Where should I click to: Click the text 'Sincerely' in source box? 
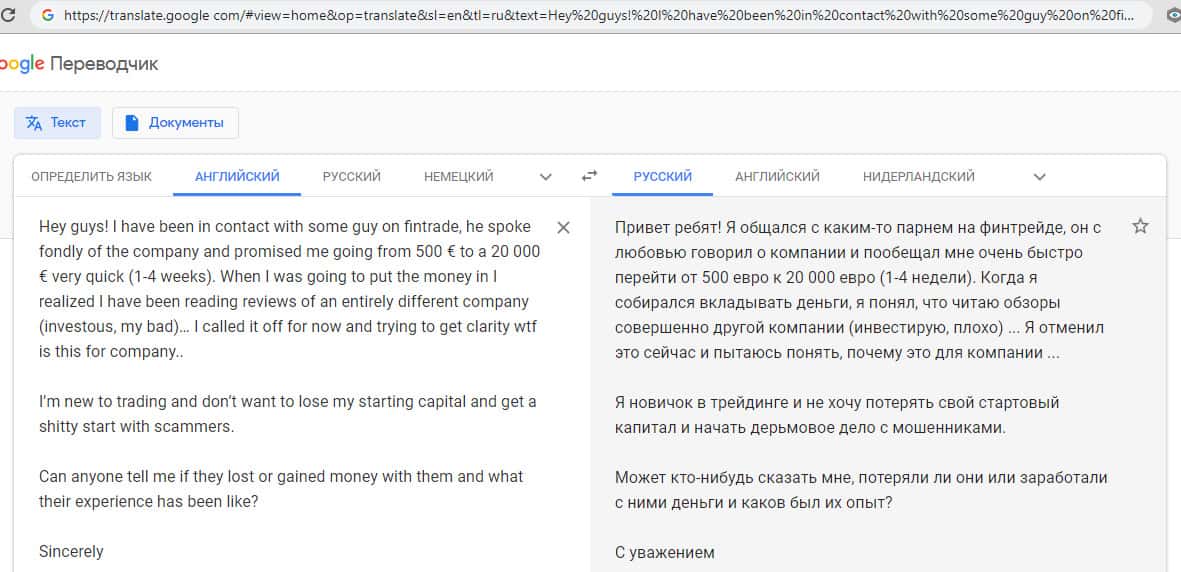(x=72, y=552)
